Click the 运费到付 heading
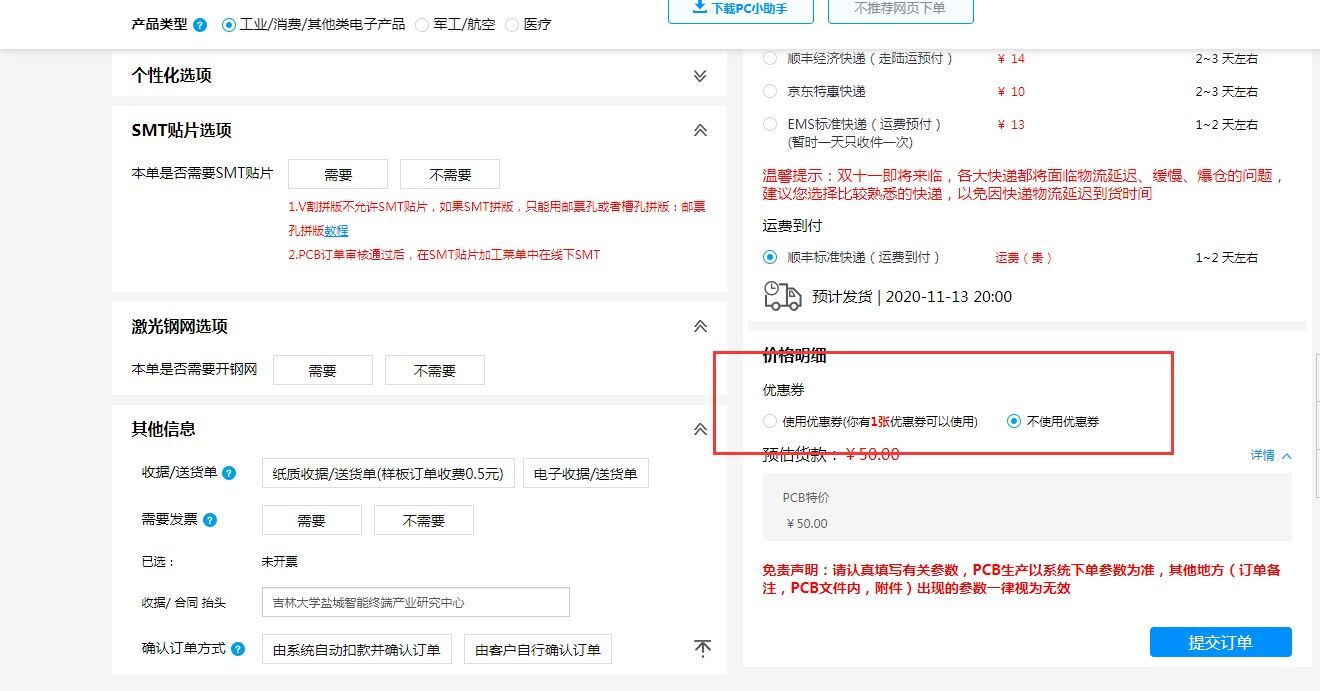The image size is (1320, 691). click(x=792, y=226)
